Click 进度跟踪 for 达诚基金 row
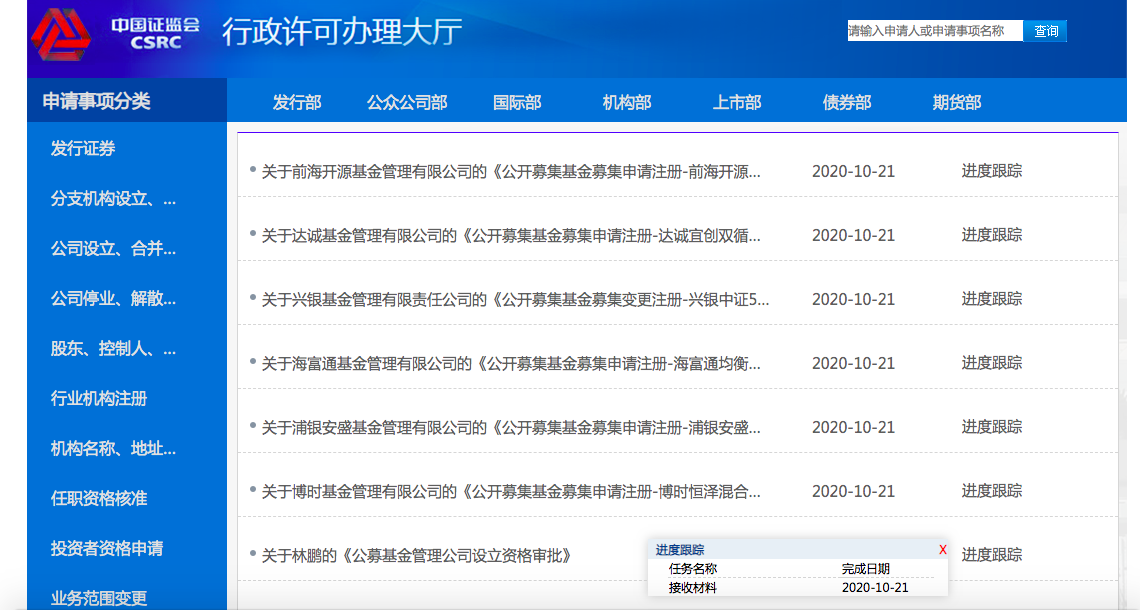1140x610 pixels. click(x=992, y=235)
